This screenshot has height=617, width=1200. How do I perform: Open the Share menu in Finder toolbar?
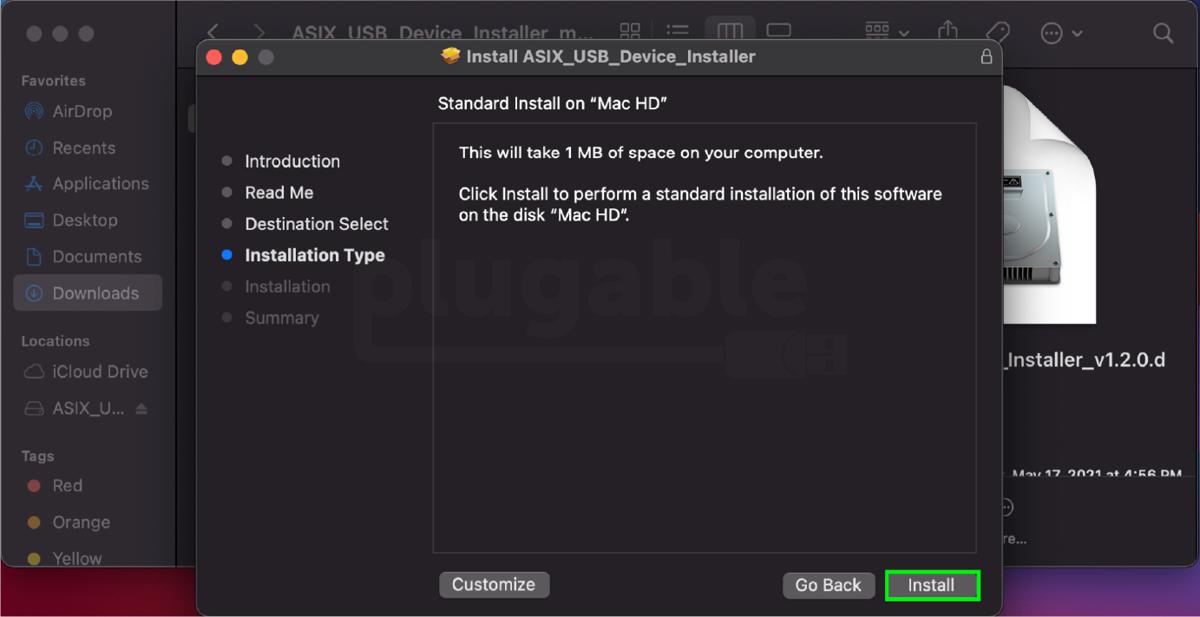(947, 32)
